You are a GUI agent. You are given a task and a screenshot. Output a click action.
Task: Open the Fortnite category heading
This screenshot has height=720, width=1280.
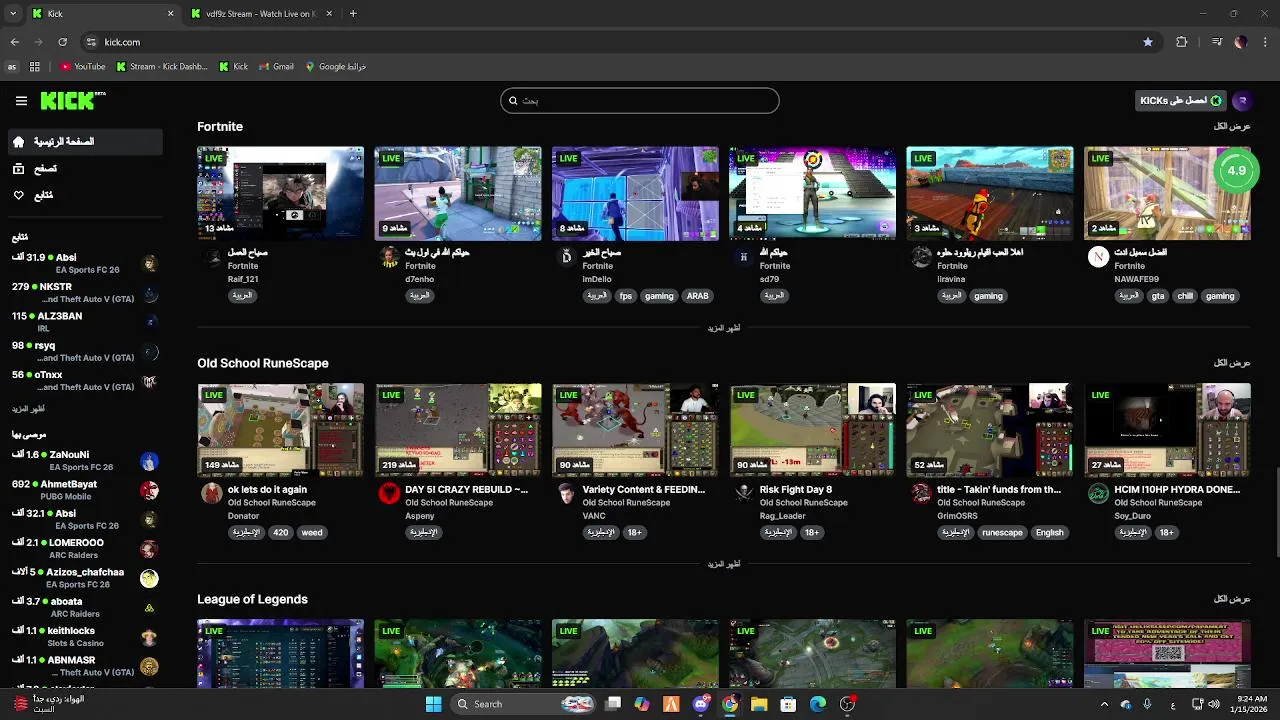[x=220, y=127]
